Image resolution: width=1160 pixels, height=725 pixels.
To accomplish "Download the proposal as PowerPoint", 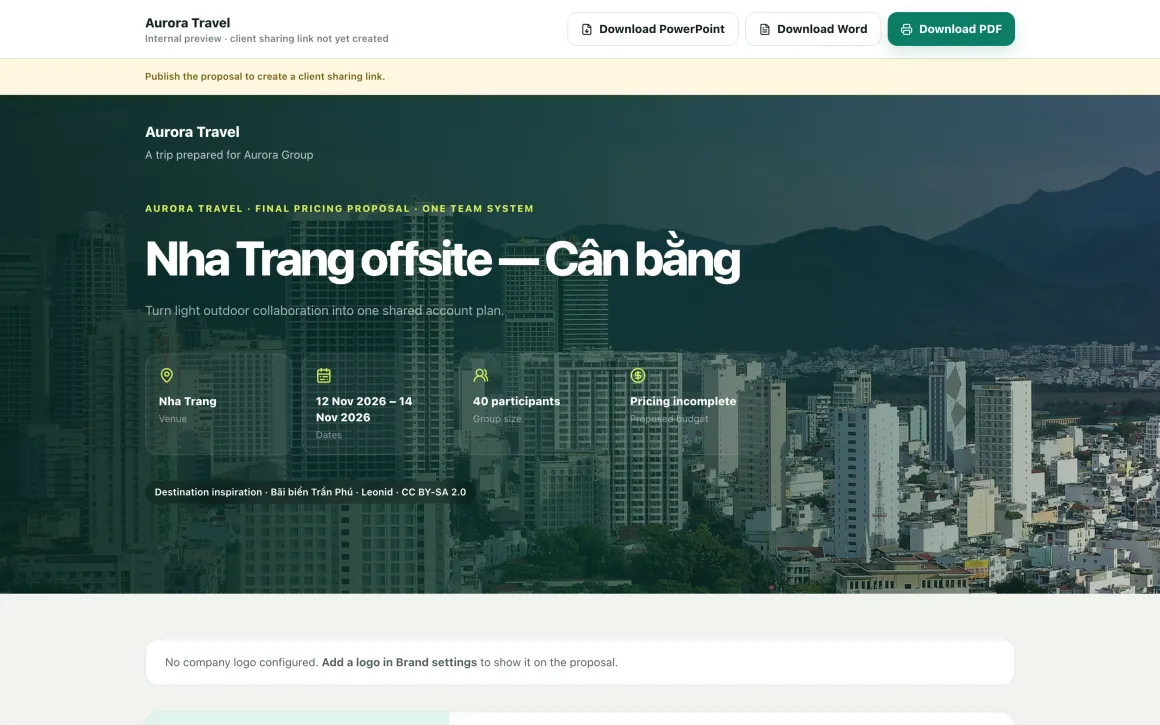I will pyautogui.click(x=652, y=29).
